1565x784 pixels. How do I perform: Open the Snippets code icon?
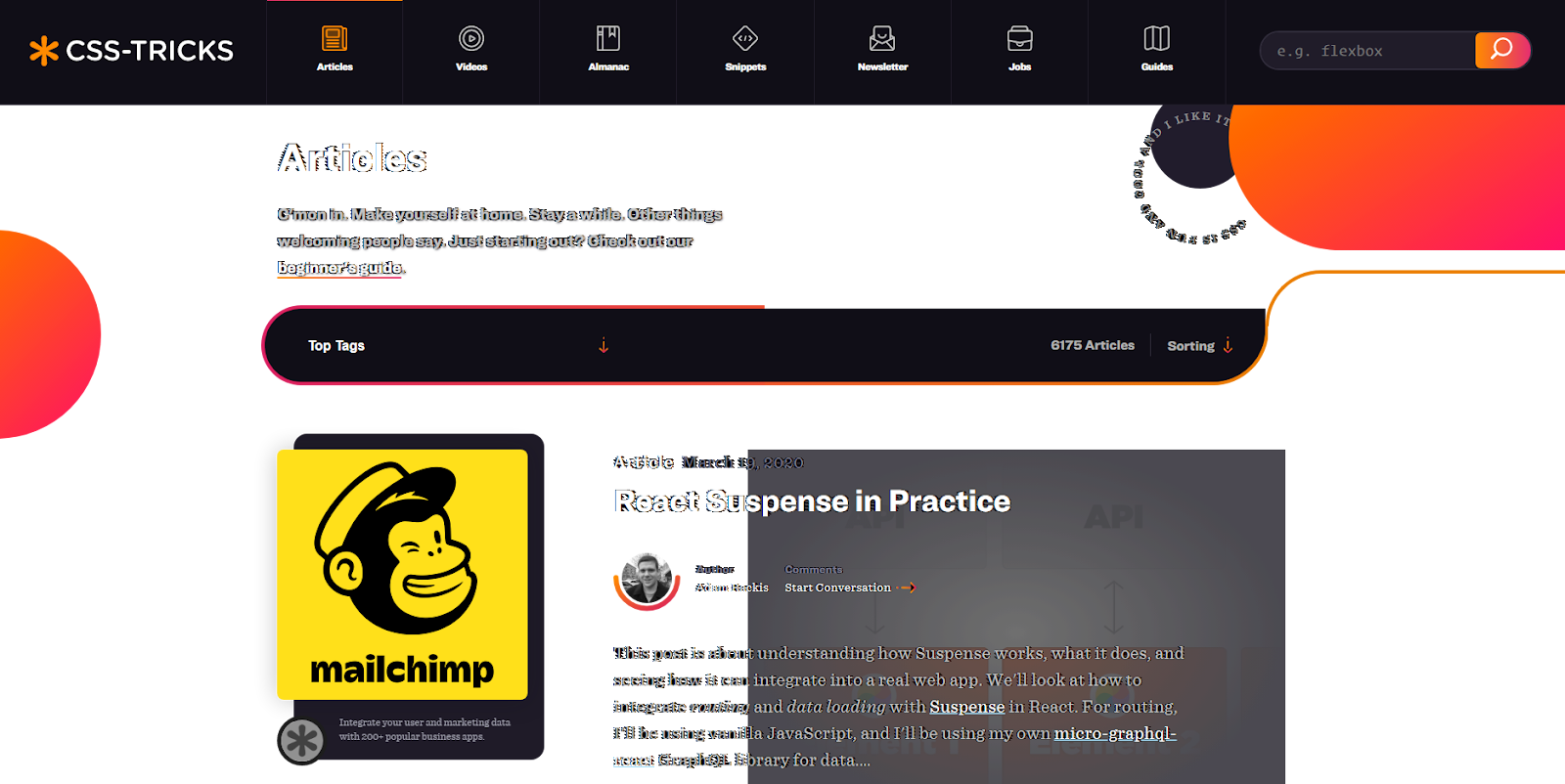pos(745,38)
